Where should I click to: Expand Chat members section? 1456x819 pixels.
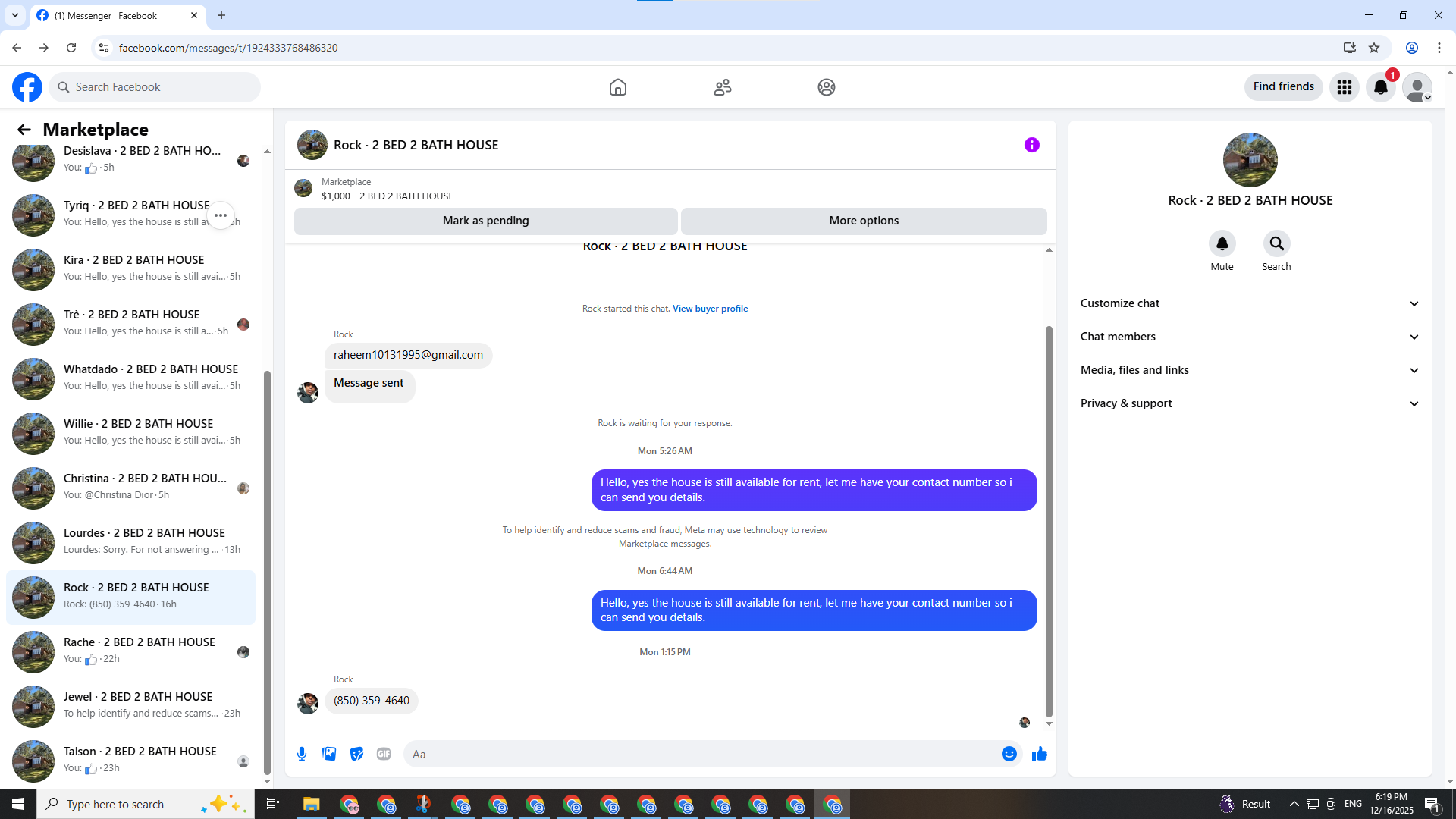[1250, 337]
